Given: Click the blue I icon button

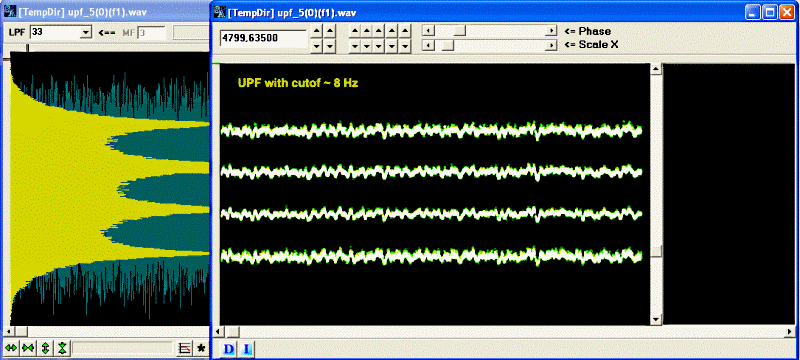Looking at the screenshot, I should click(x=246, y=349).
